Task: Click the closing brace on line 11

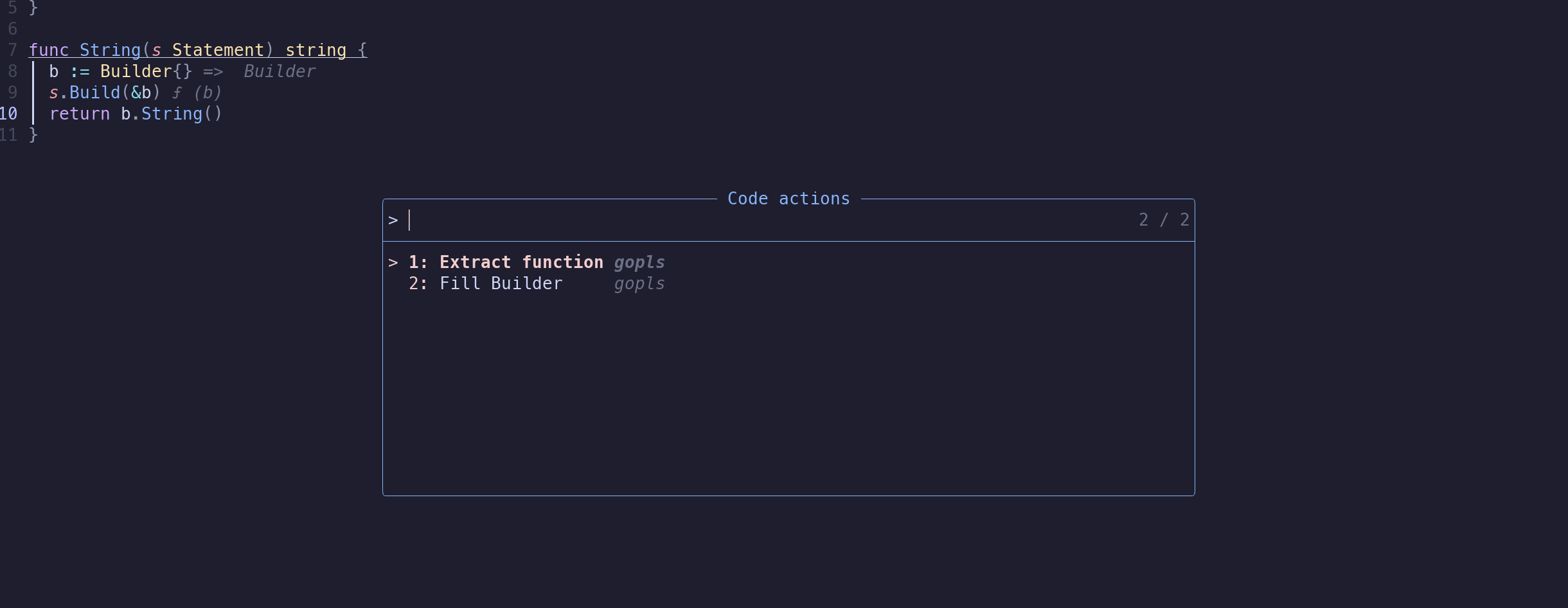Action: click(33, 135)
